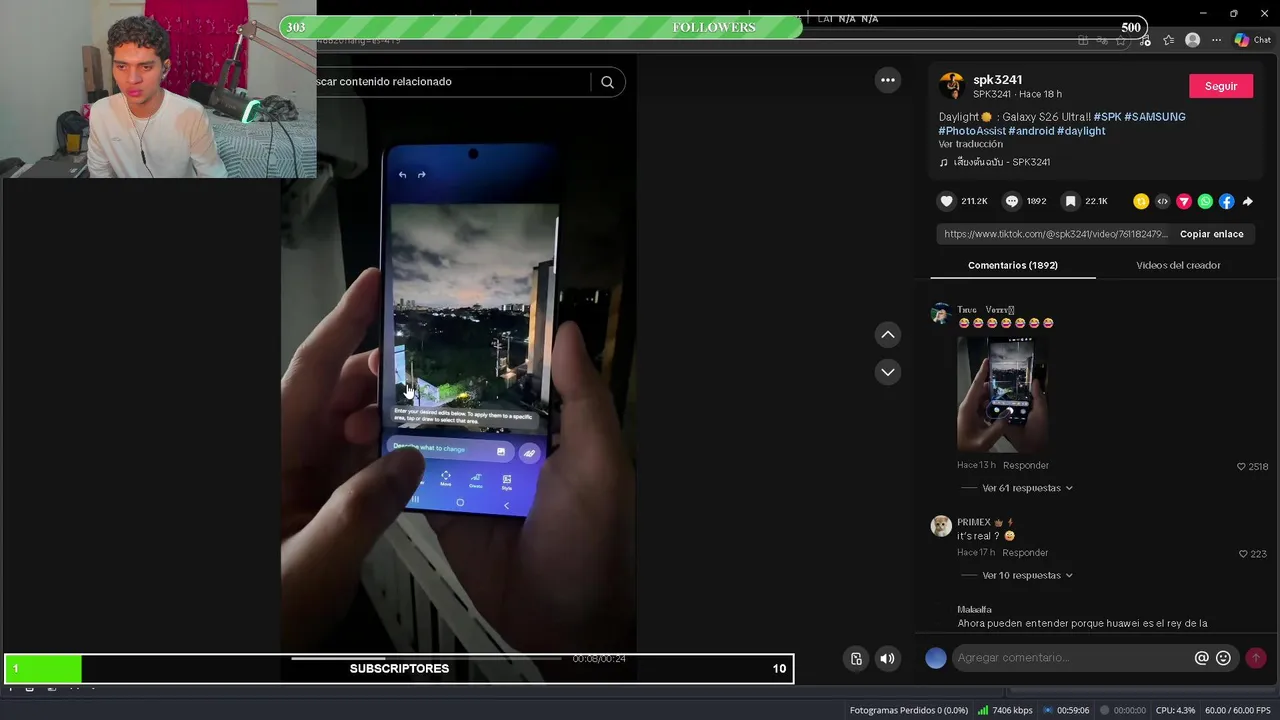The height and width of the screenshot is (720, 1280).
Task: Click the spk3241 username
Action: 998,80
